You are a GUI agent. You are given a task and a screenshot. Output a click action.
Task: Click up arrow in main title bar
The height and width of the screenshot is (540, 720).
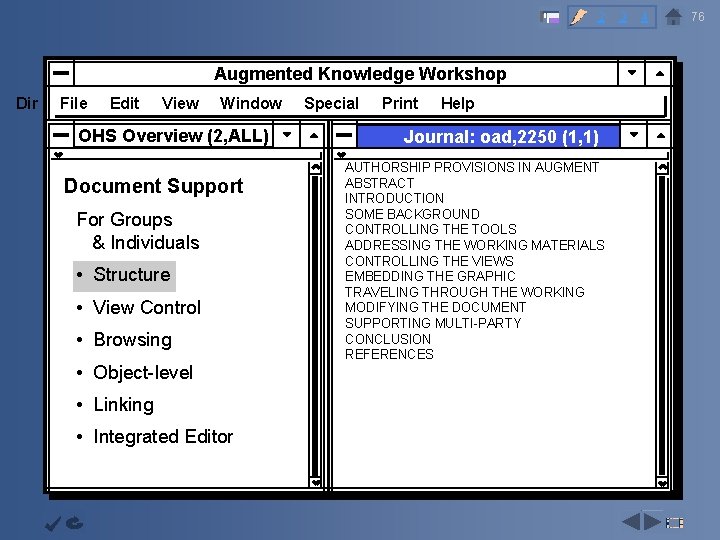pos(659,73)
